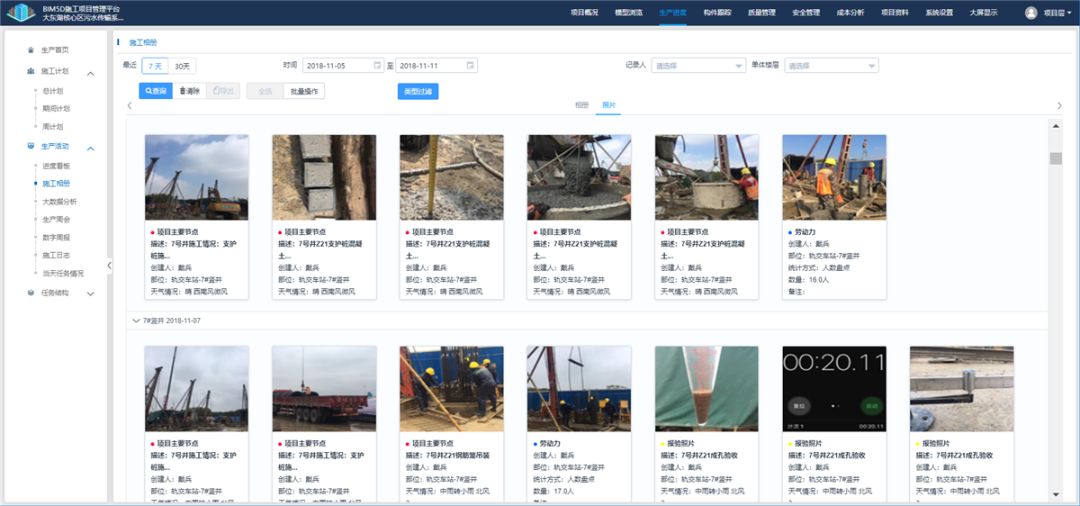Viewport: 1080px width, 506px height.
Task: Open the excavator and blue sky photo thumbnail
Action: [197, 178]
